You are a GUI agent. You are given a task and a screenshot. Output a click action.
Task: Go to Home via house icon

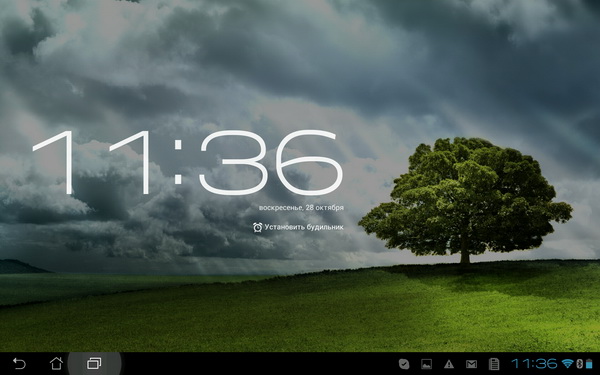point(56,363)
